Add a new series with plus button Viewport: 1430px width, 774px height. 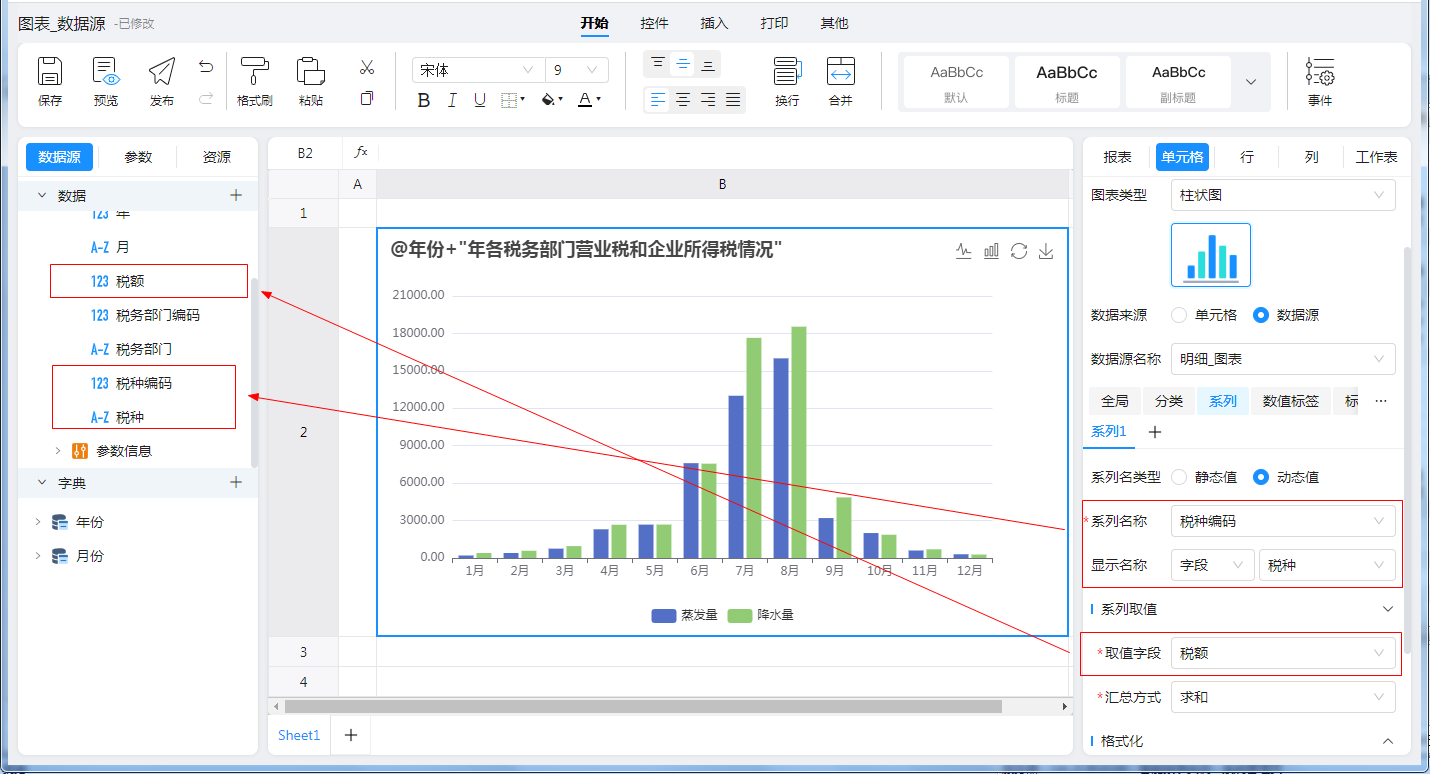(1154, 432)
